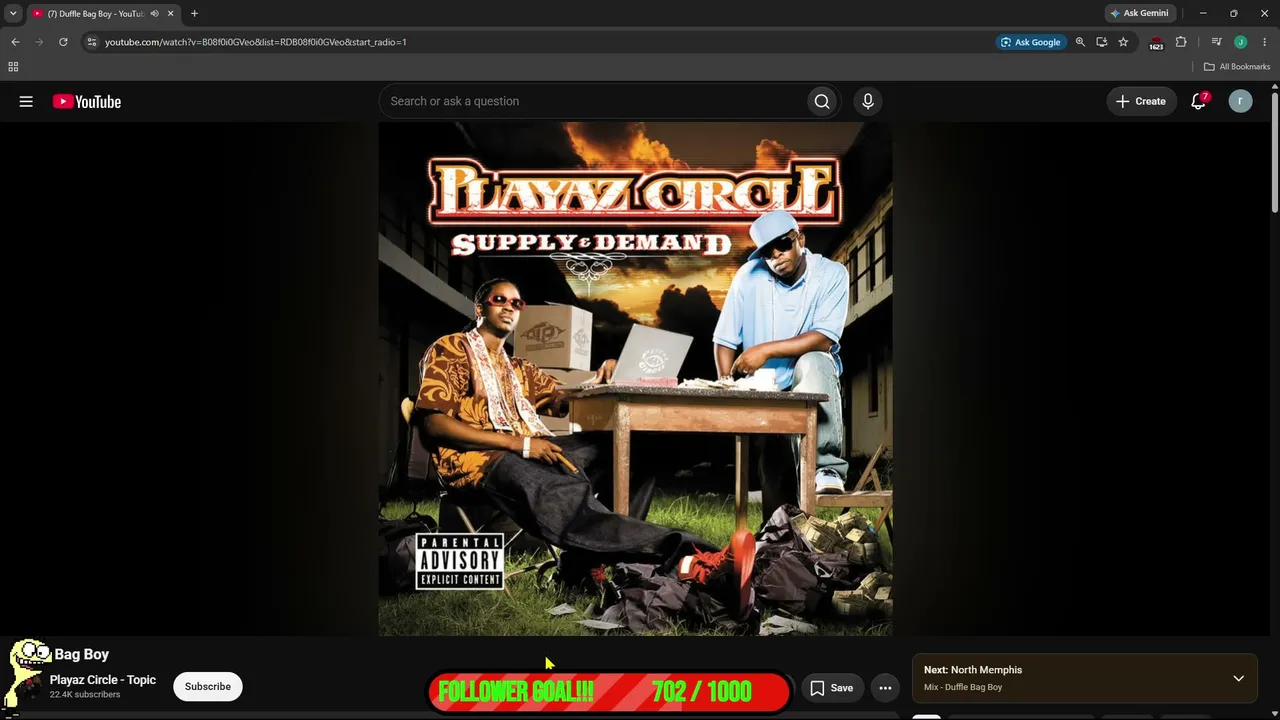
Task: Start voice search with the microphone
Action: tap(868, 101)
